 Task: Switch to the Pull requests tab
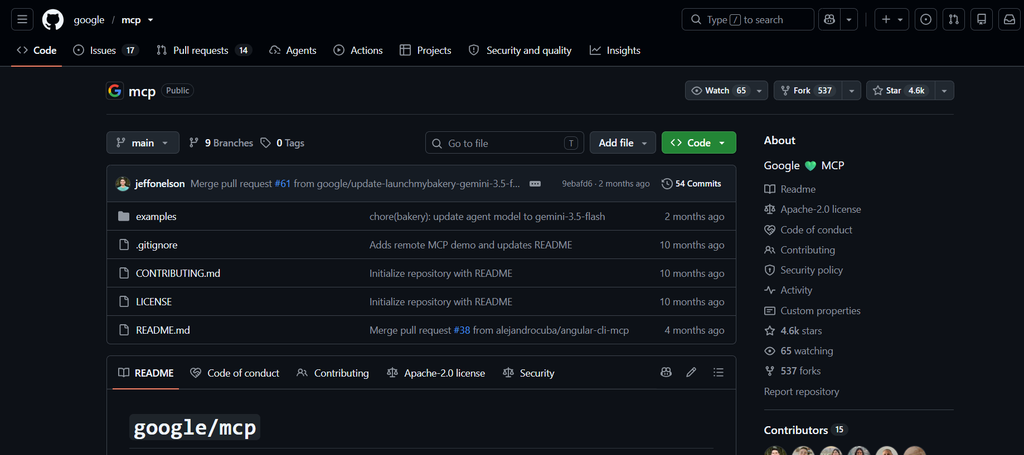[204, 50]
